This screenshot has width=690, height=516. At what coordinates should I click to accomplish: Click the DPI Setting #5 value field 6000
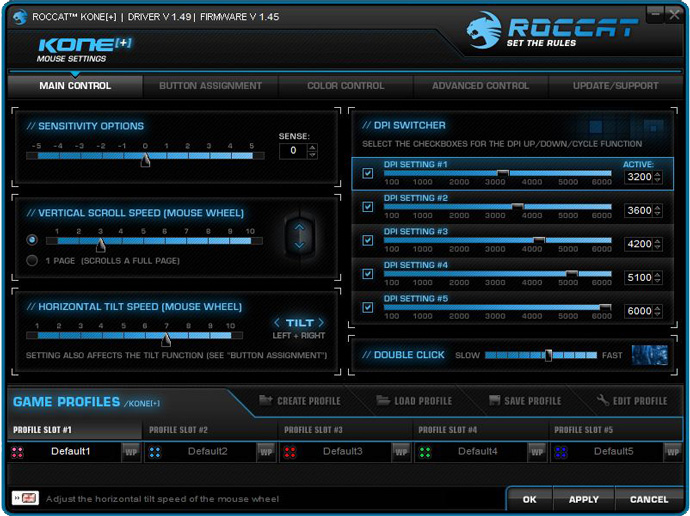coord(639,311)
